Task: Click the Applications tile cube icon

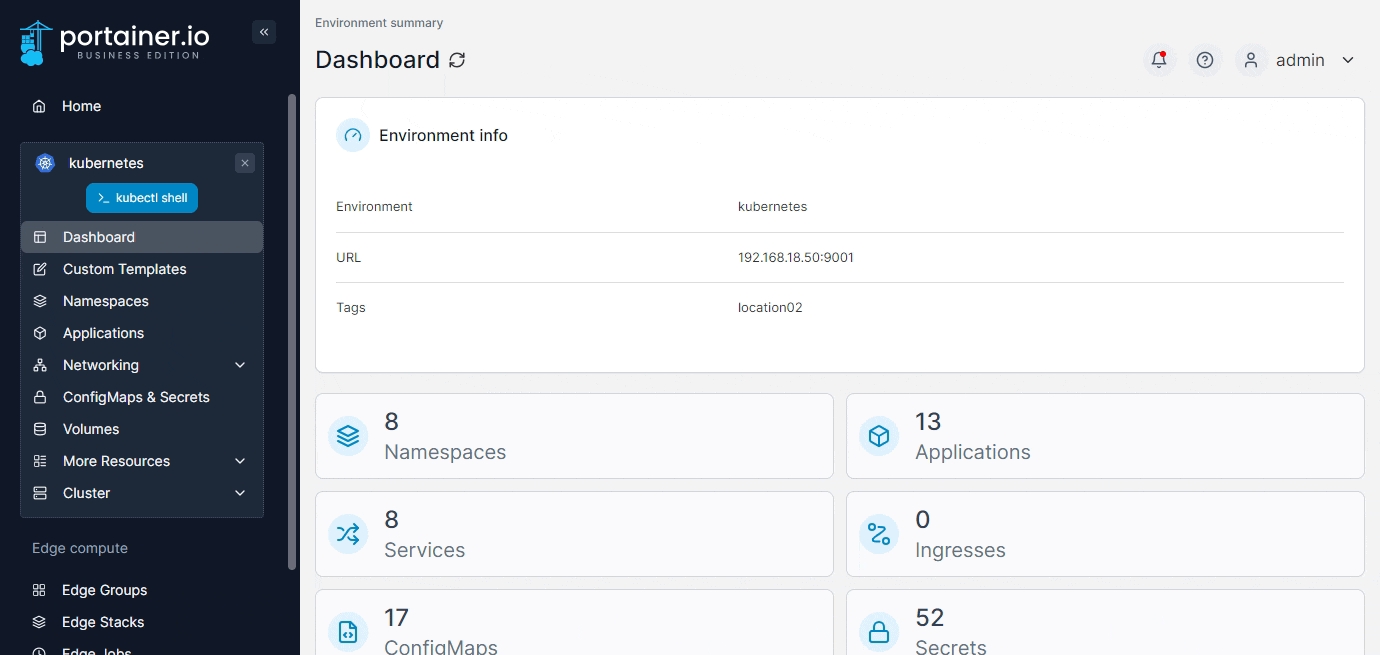Action: click(879, 436)
